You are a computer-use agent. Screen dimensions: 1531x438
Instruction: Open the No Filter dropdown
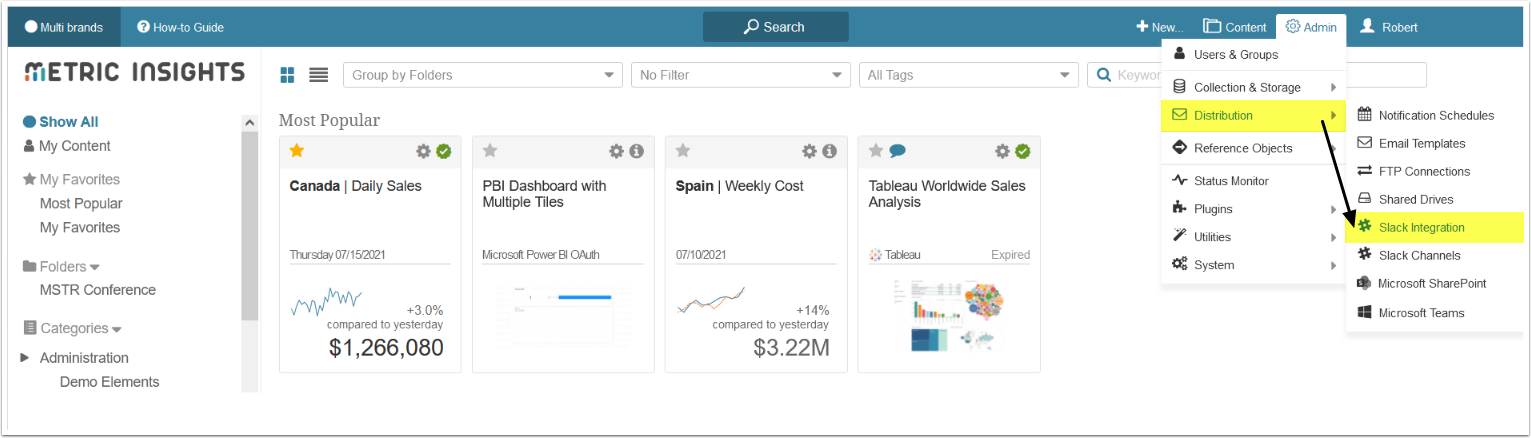[x=741, y=75]
